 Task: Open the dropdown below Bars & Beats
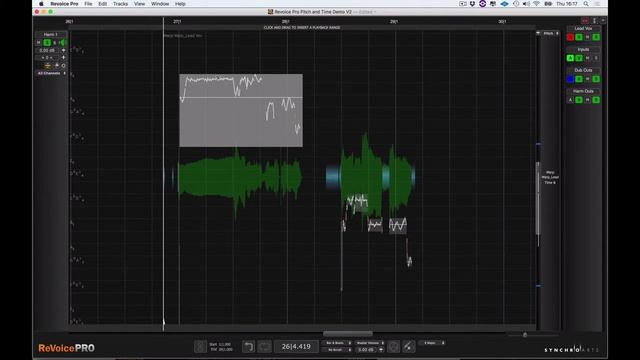point(338,350)
